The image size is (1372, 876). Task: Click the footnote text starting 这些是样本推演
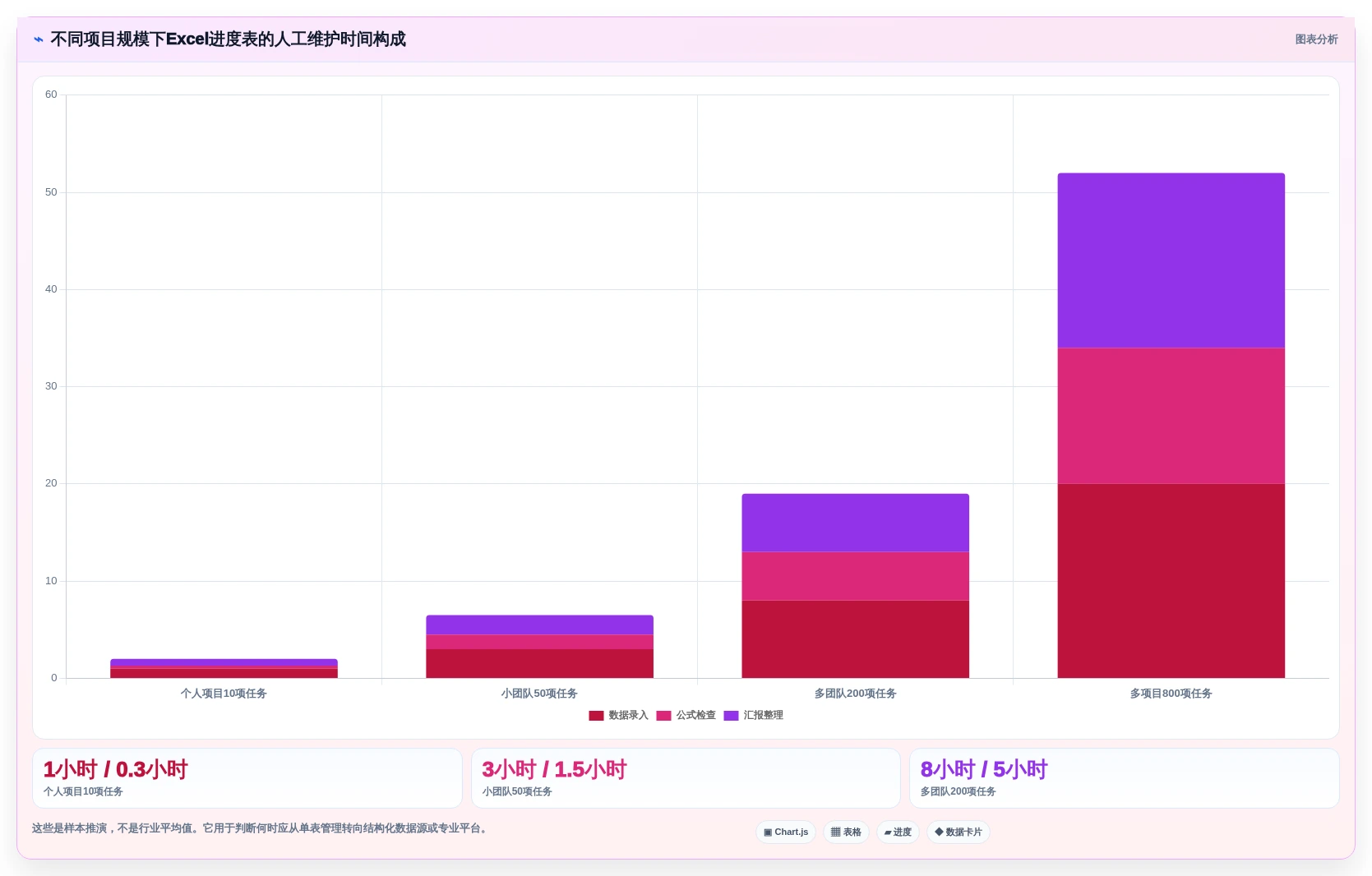[261, 828]
